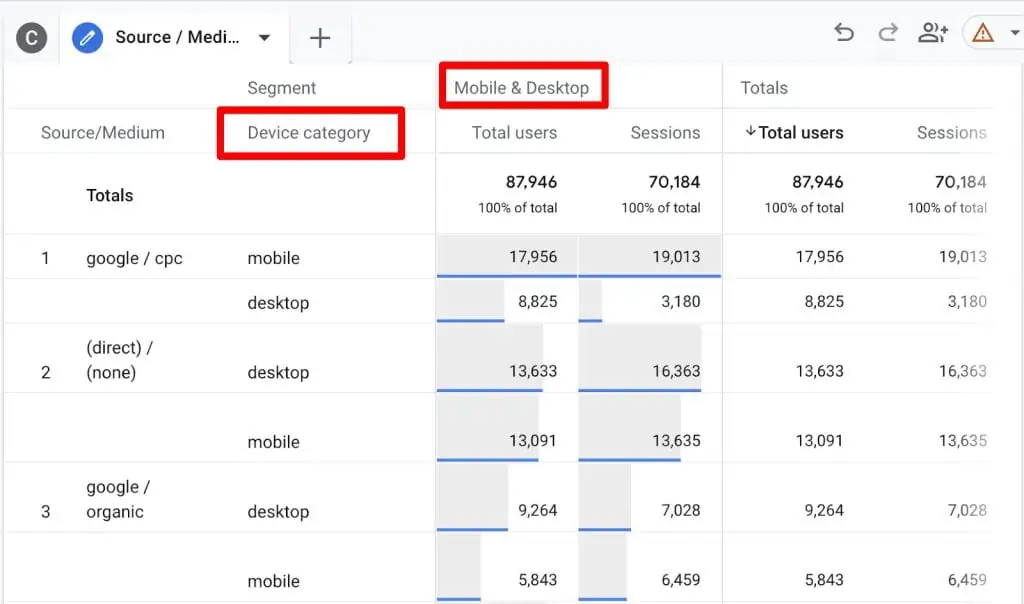Open the Source / Medium tab dropdown arrow
Image resolution: width=1024 pixels, height=604 pixels.
point(263,37)
